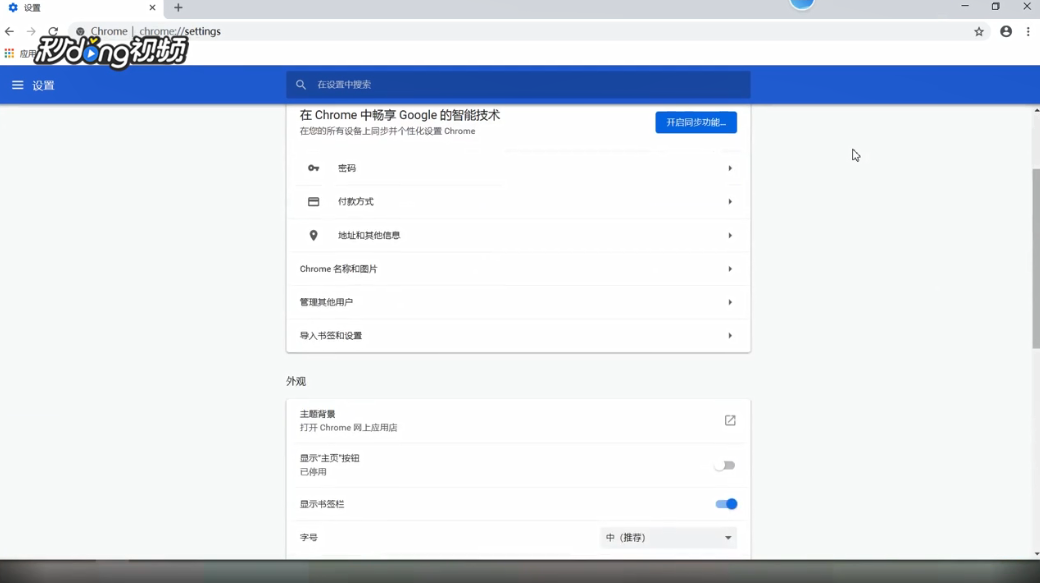Viewport: 1040px width, 583px height.
Task: Expand the Chrome 名称和图片 row chevron
Action: [730, 269]
